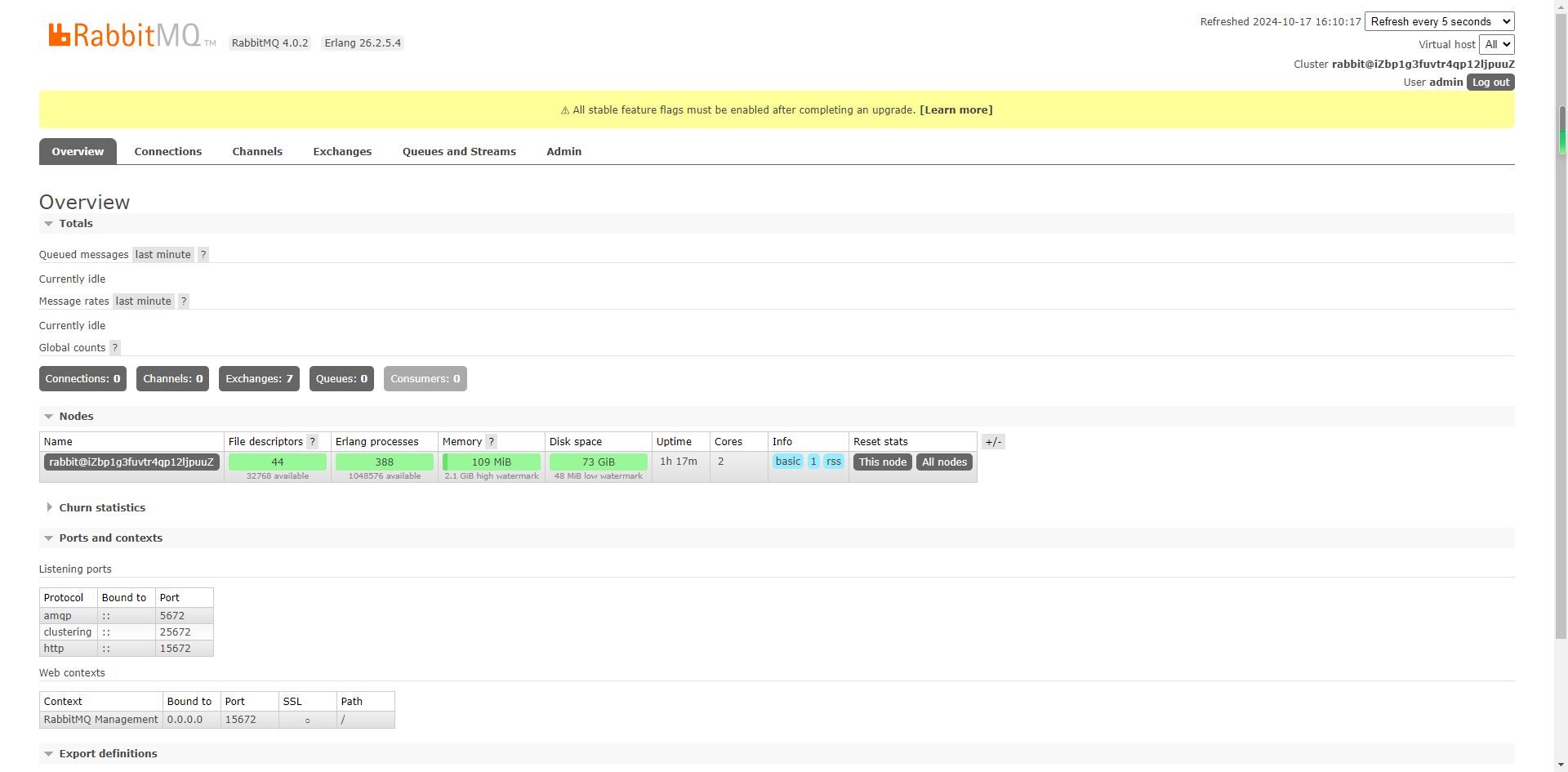Open the Connections: 0 count

point(82,379)
